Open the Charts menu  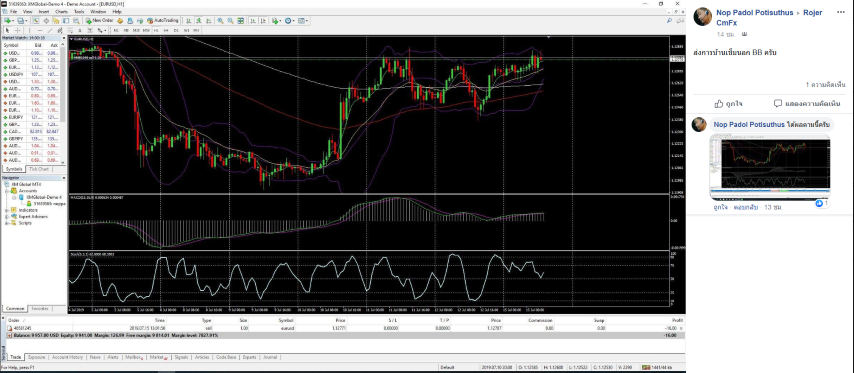62,11
